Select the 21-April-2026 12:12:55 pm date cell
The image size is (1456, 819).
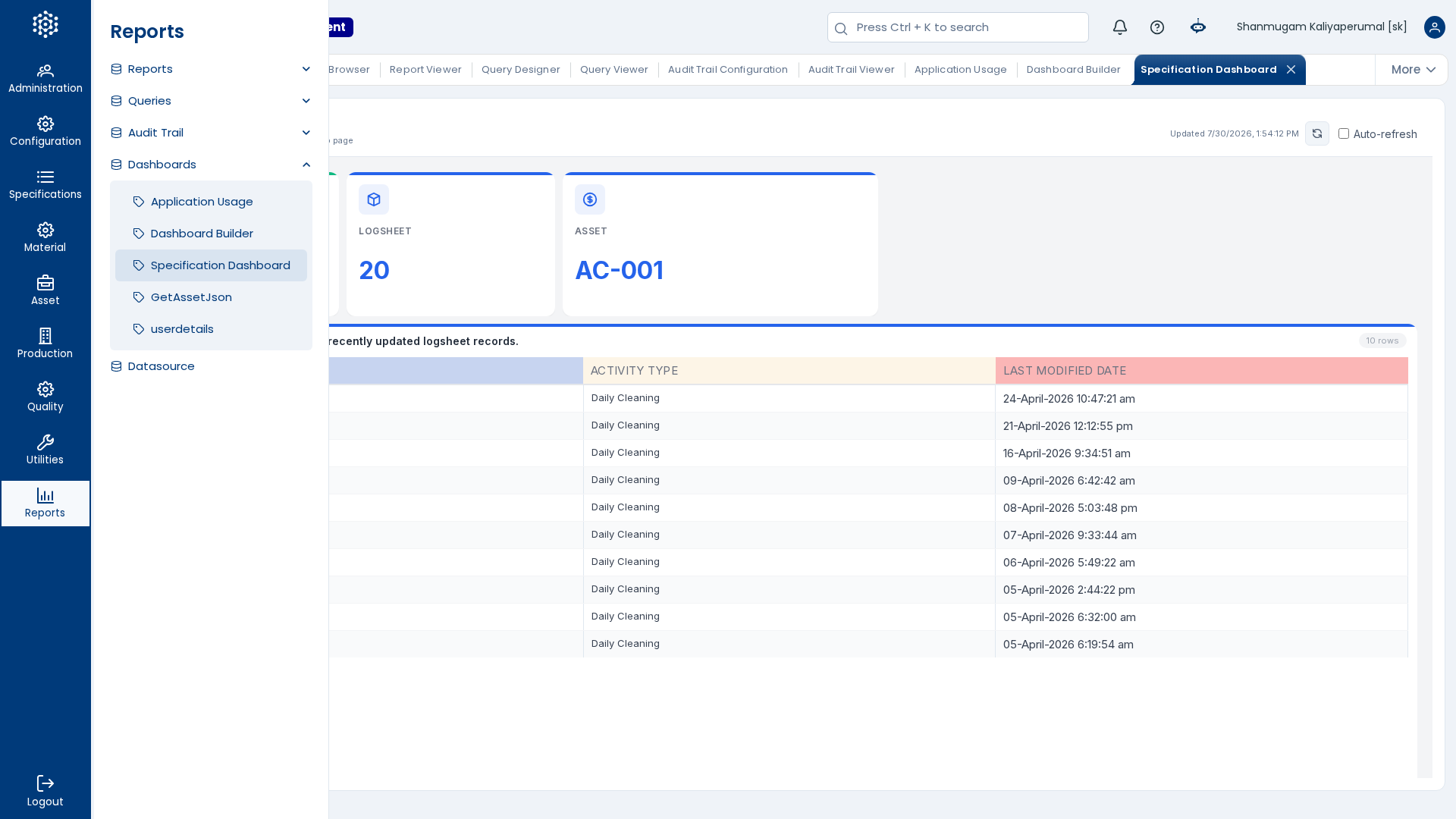(1202, 426)
